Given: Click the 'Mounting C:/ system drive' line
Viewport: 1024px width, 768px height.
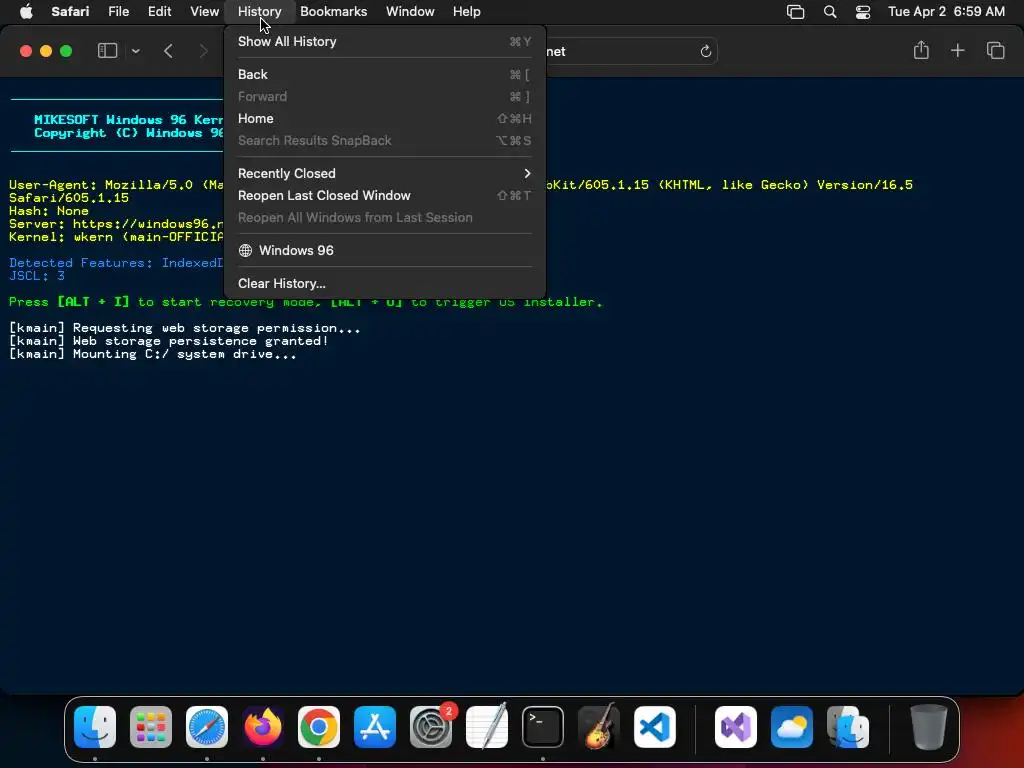Looking at the screenshot, I should (153, 354).
